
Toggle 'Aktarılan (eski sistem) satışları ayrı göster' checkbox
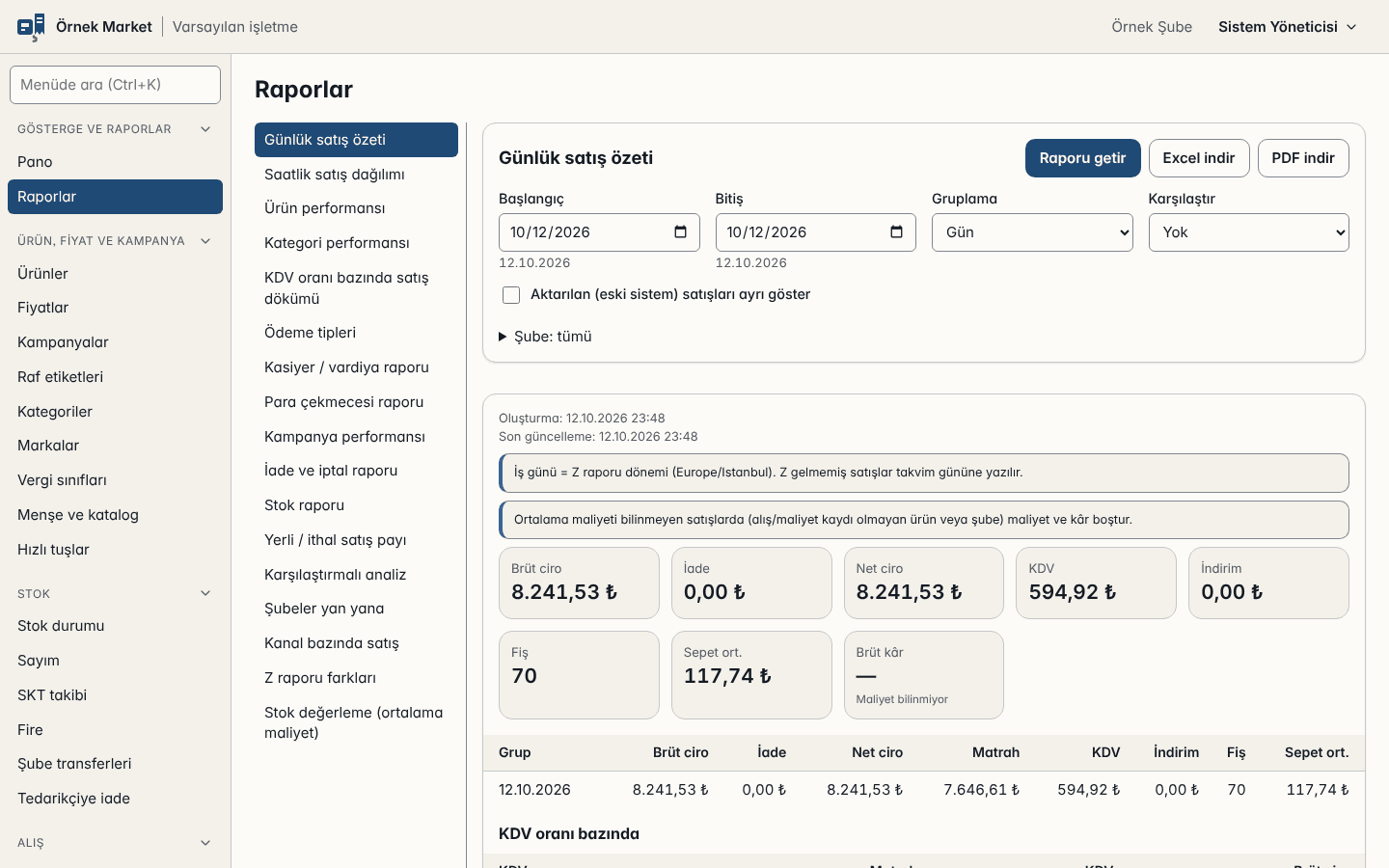[511, 295]
